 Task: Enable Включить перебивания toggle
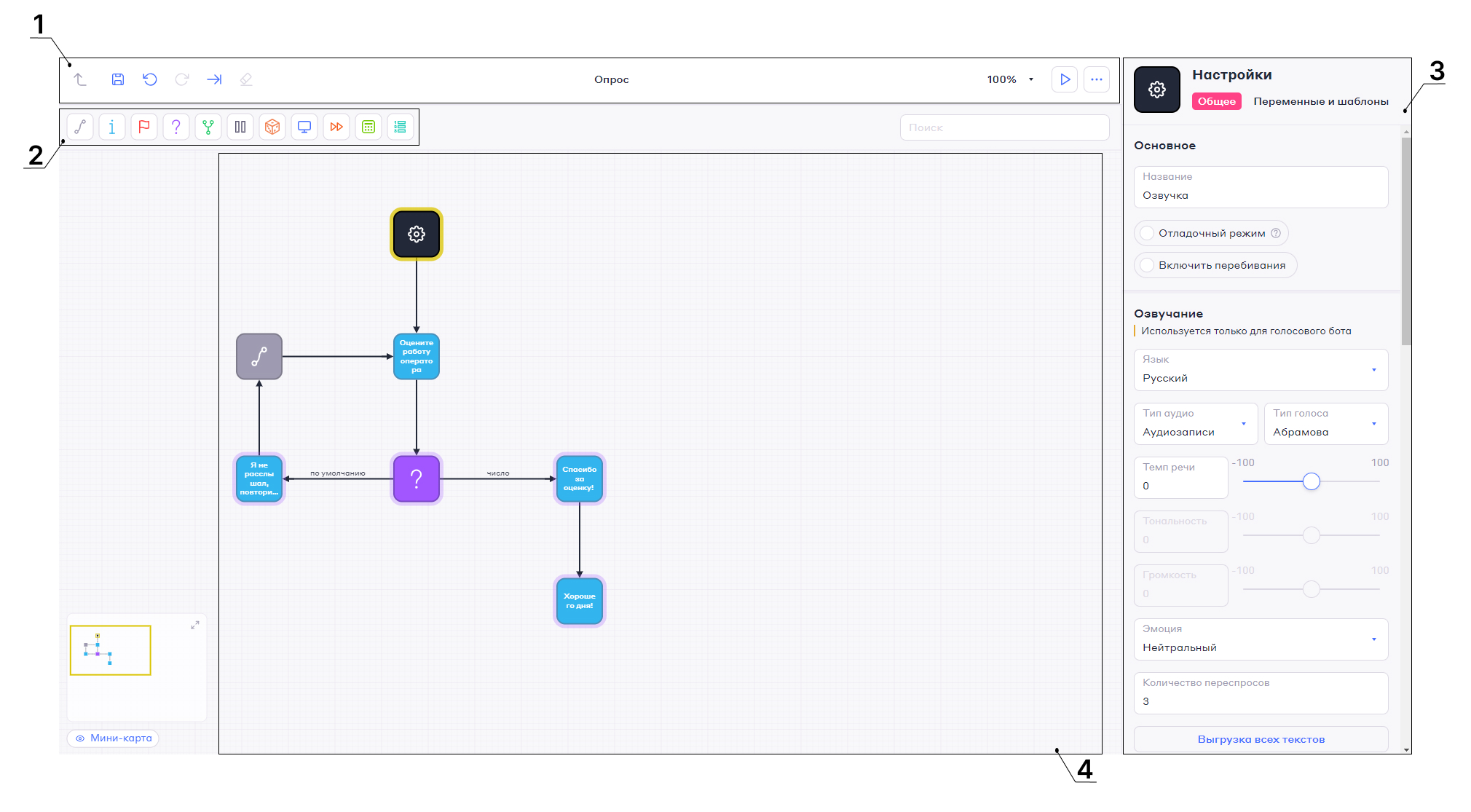pyautogui.click(x=1148, y=265)
